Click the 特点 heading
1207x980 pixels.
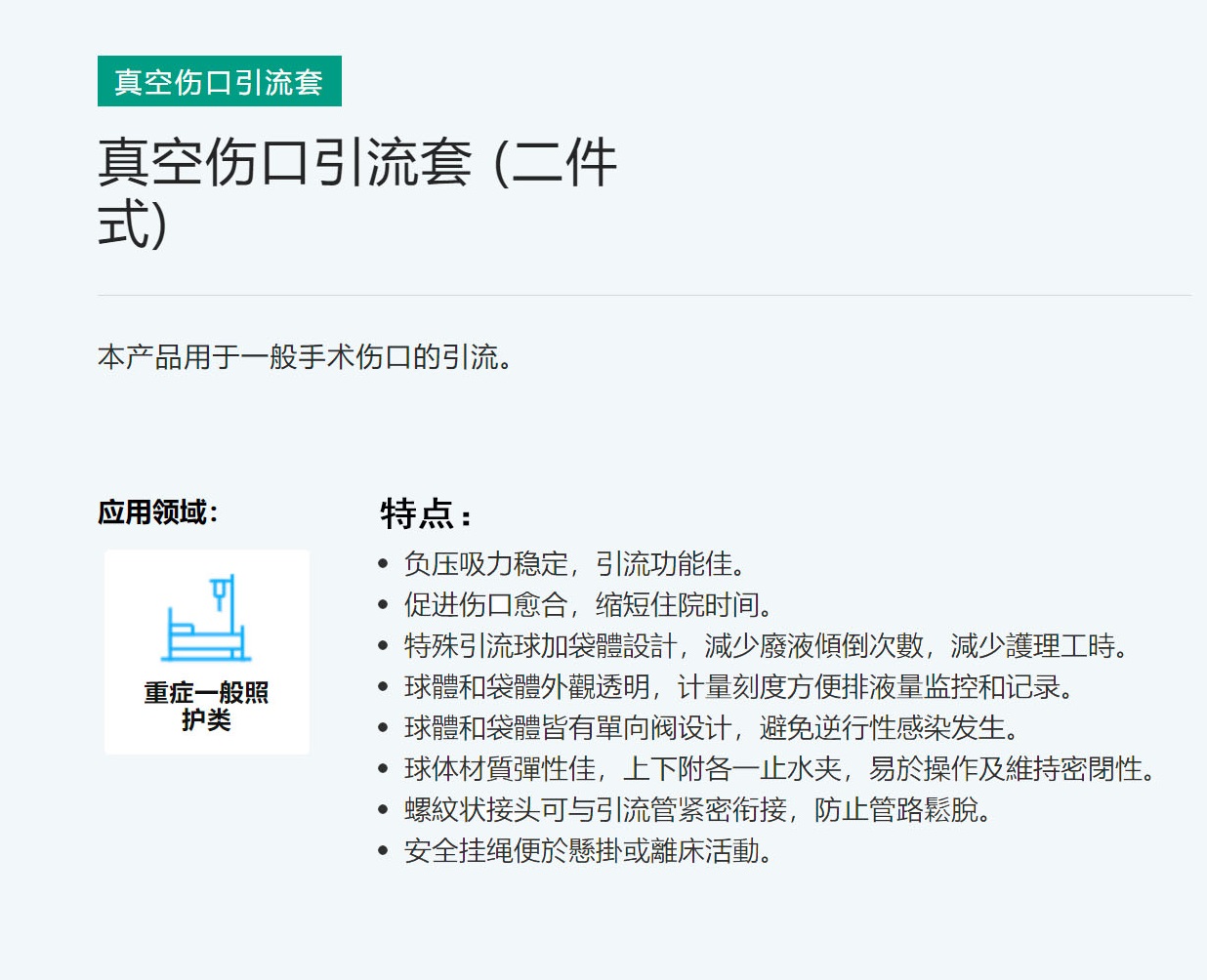pyautogui.click(x=426, y=513)
